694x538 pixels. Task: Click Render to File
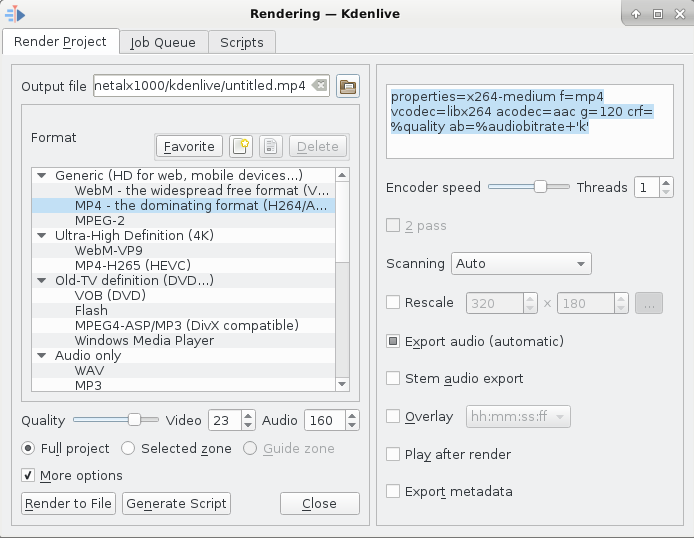pos(68,503)
